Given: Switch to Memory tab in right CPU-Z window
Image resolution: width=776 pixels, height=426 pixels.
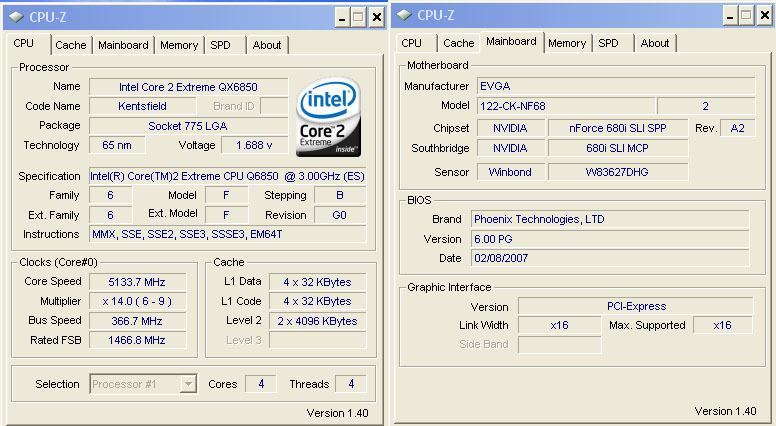Looking at the screenshot, I should click(567, 43).
